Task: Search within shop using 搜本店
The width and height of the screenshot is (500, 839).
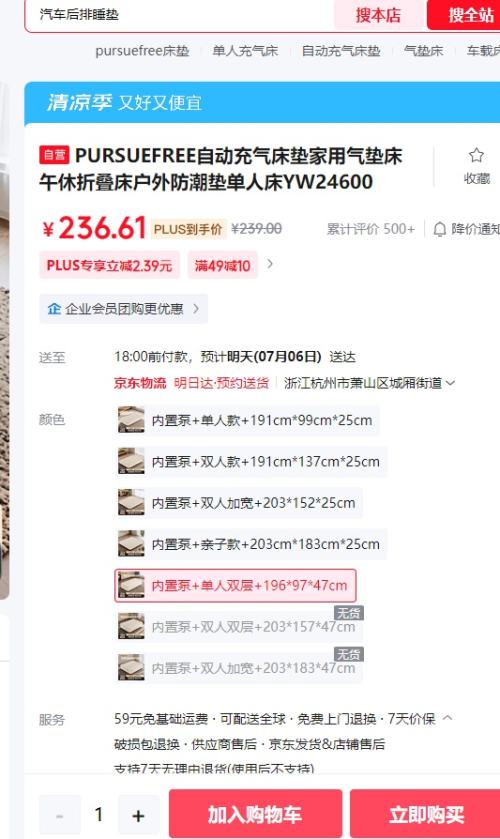Action: click(x=380, y=15)
